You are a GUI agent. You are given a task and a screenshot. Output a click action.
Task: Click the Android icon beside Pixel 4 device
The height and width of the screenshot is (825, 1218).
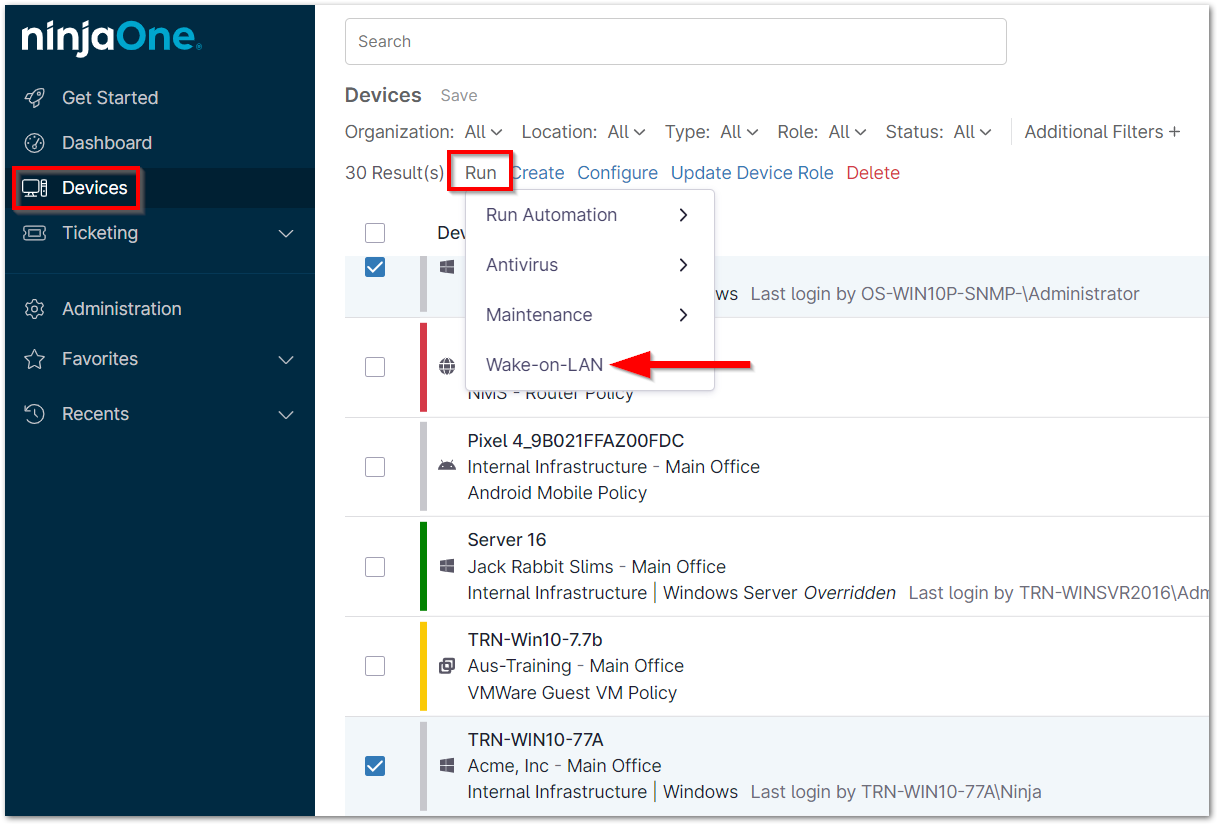click(447, 466)
